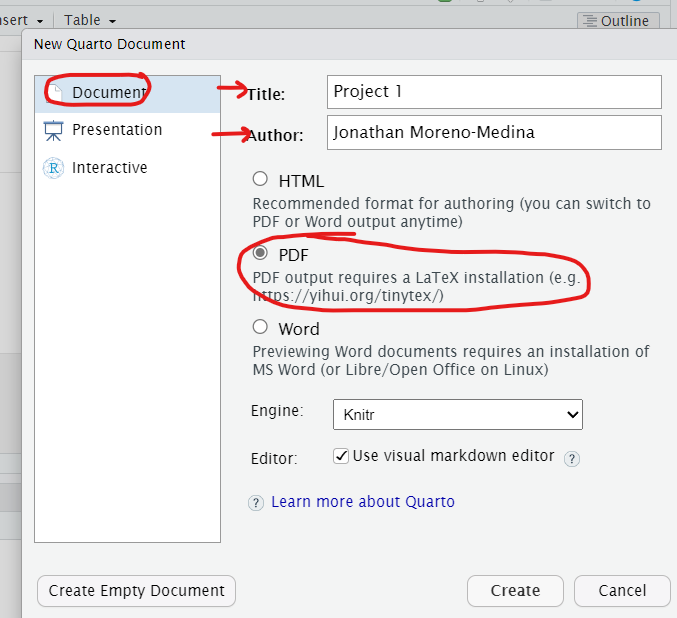Open the partially hidden Insert dropdown

point(25,20)
